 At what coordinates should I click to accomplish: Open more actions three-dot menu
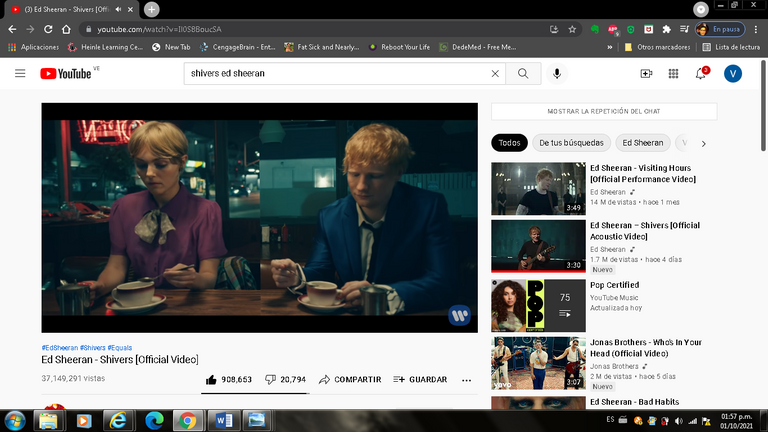pyautogui.click(x=466, y=380)
